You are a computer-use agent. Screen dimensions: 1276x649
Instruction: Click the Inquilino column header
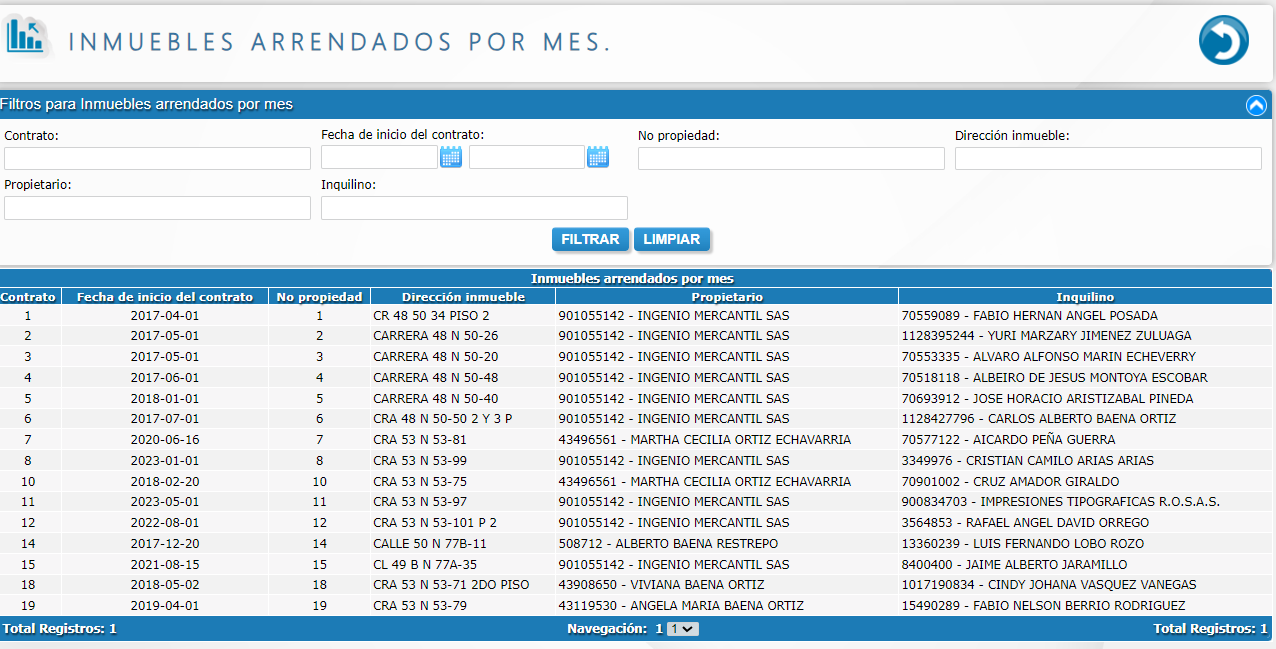tap(1085, 297)
